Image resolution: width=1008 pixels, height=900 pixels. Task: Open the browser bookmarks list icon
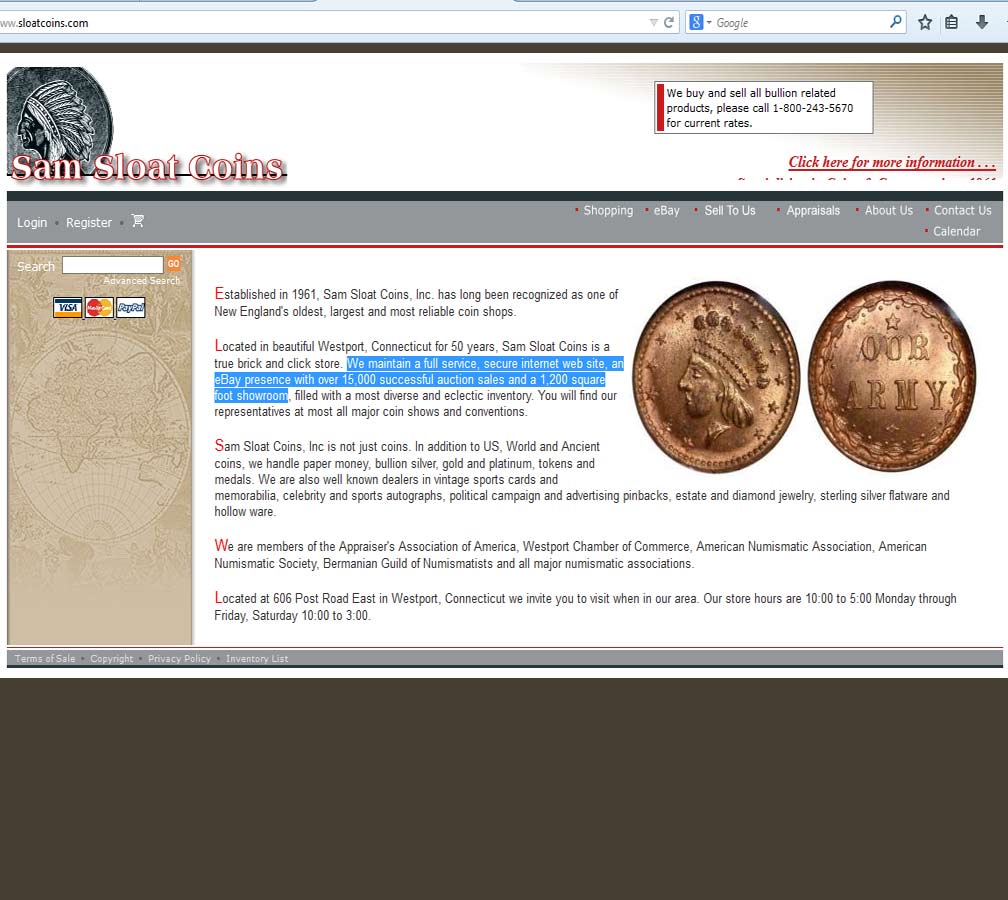click(x=952, y=22)
